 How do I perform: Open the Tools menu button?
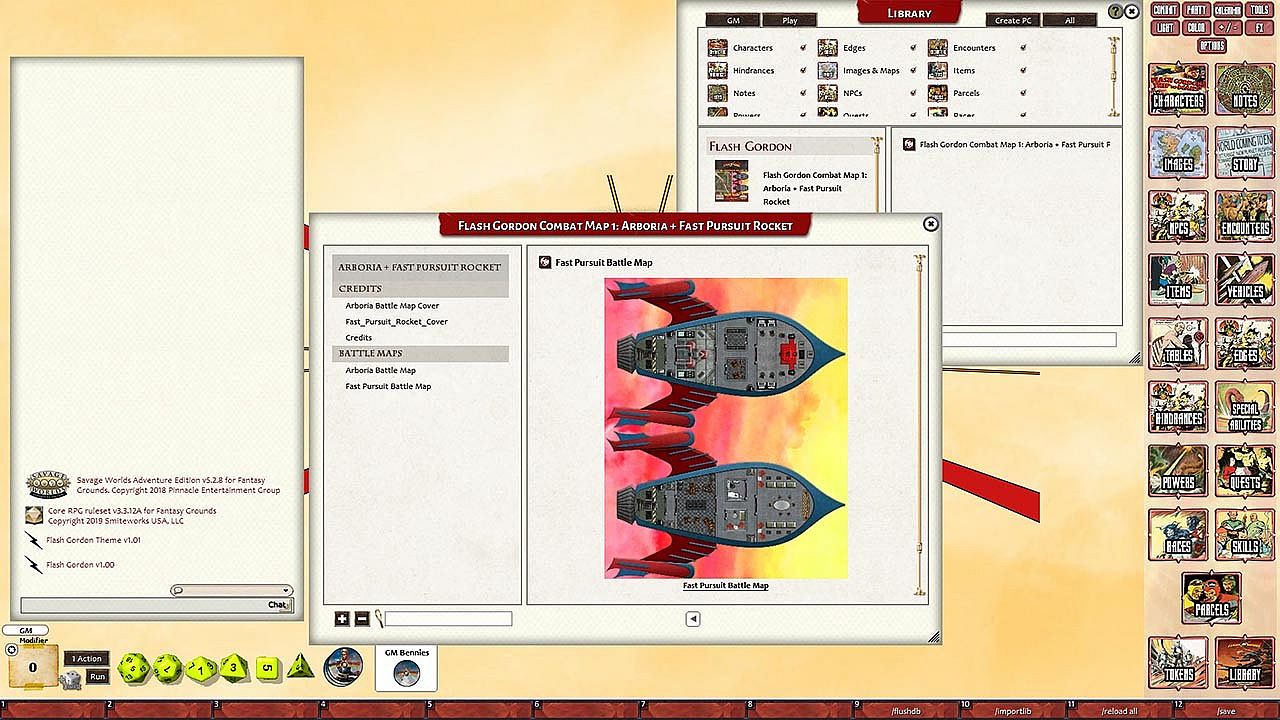tap(1260, 10)
